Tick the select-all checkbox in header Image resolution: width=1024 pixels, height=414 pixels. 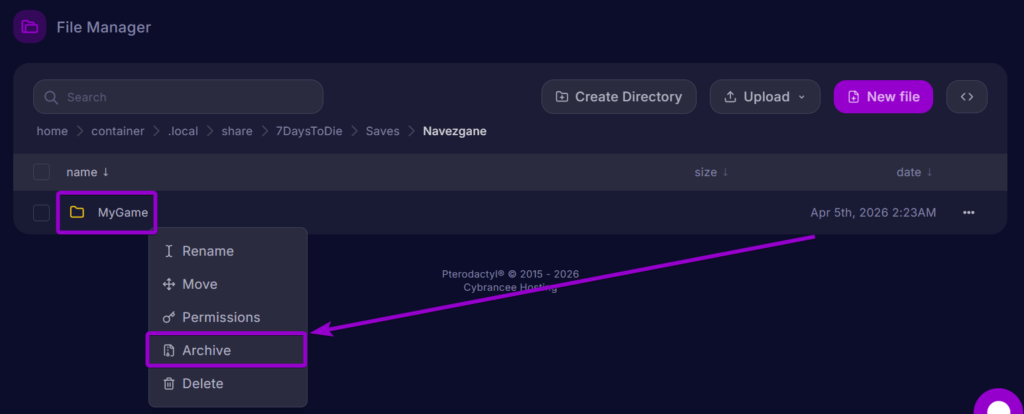coord(41,172)
